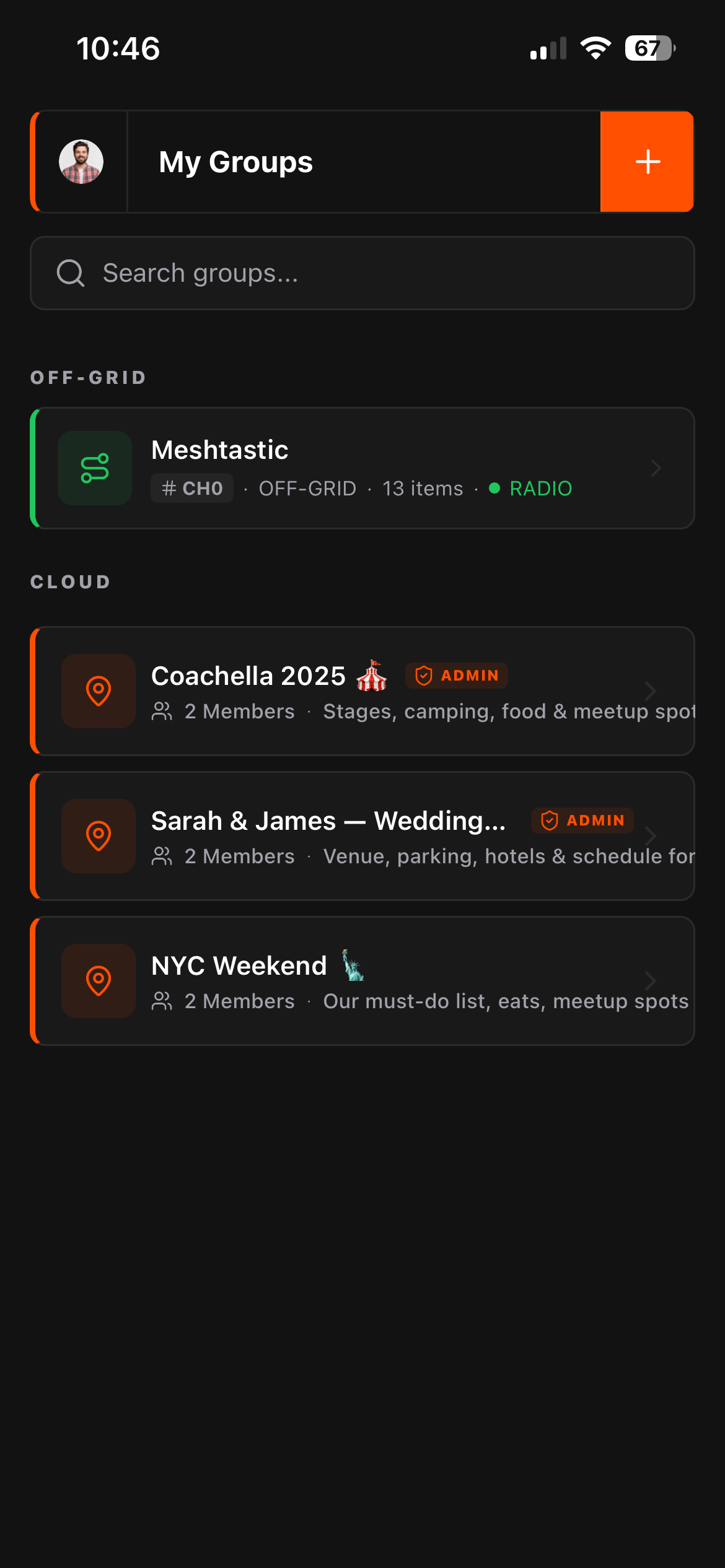Tap the green RADIO status indicator
The height and width of the screenshot is (1568, 725).
[532, 489]
